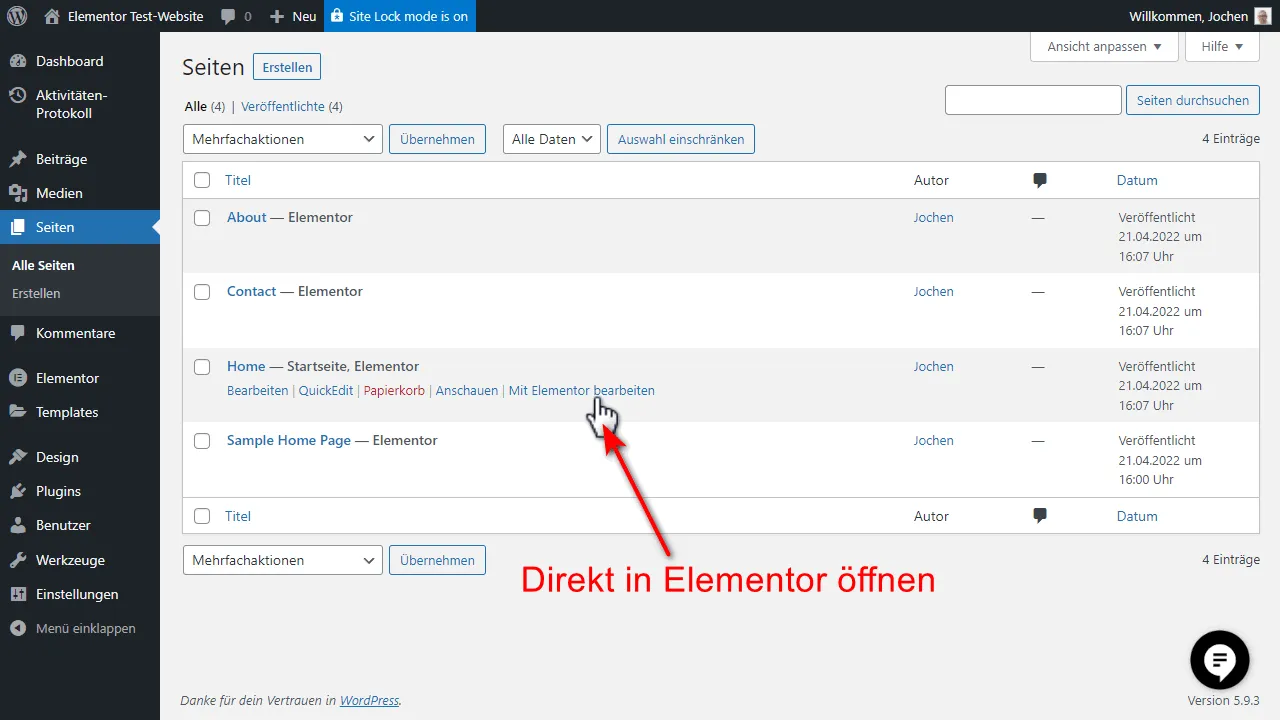
Task: Click the bottom Übernehmen button
Action: (437, 560)
